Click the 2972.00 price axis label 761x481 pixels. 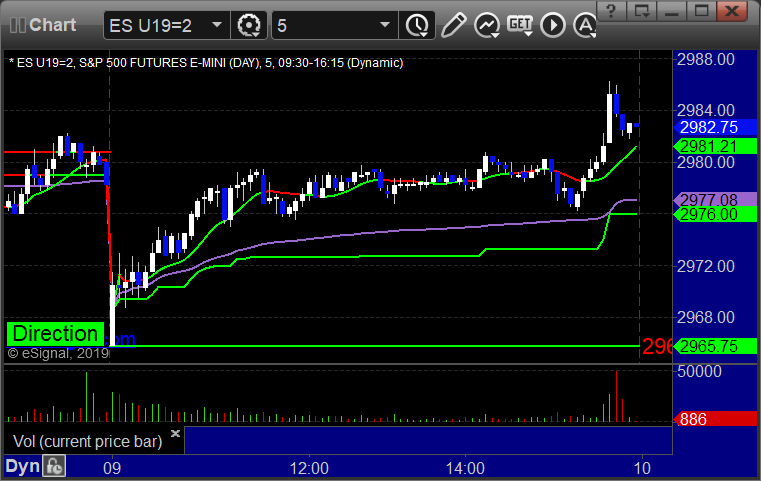tap(706, 266)
